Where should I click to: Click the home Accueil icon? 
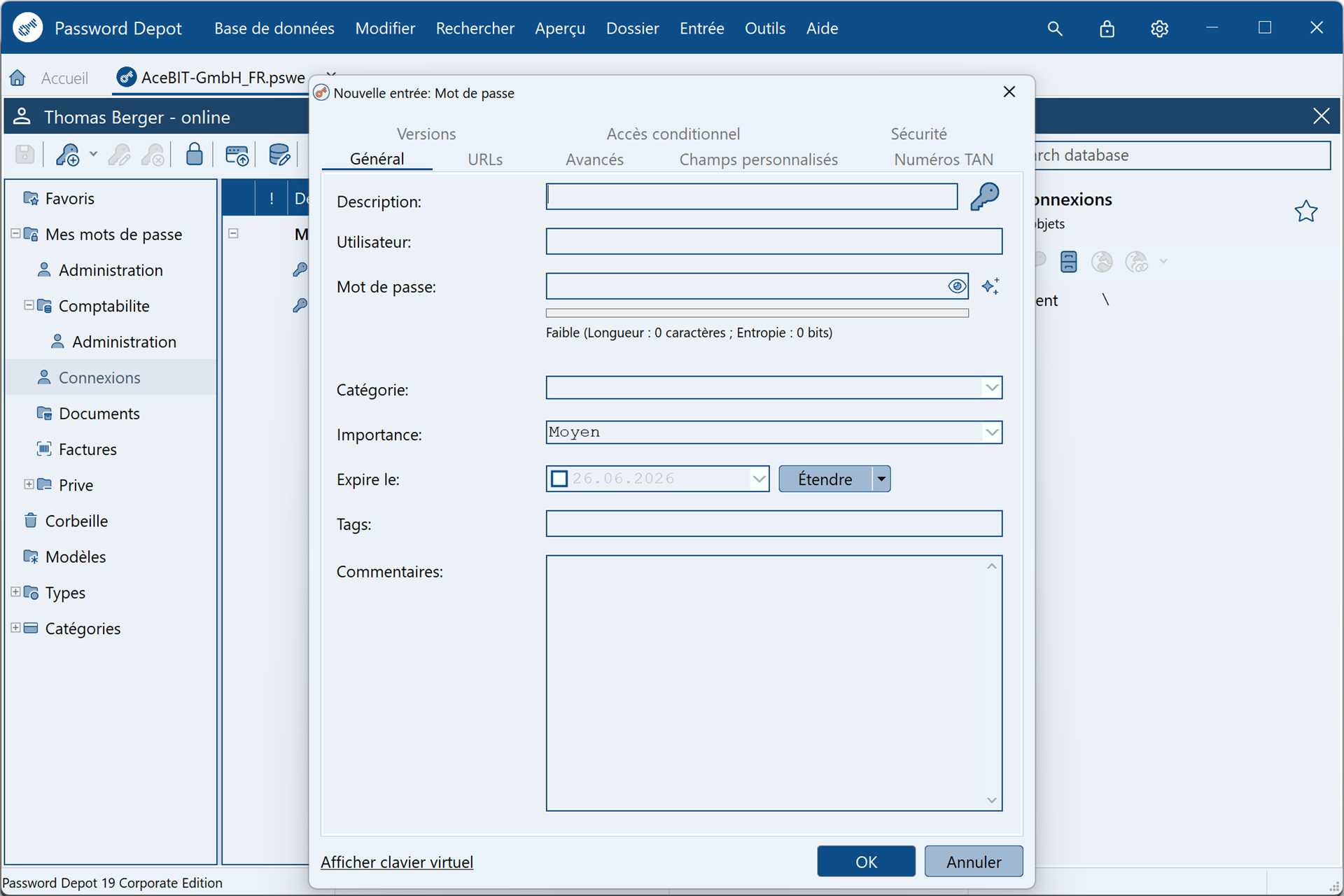click(17, 78)
